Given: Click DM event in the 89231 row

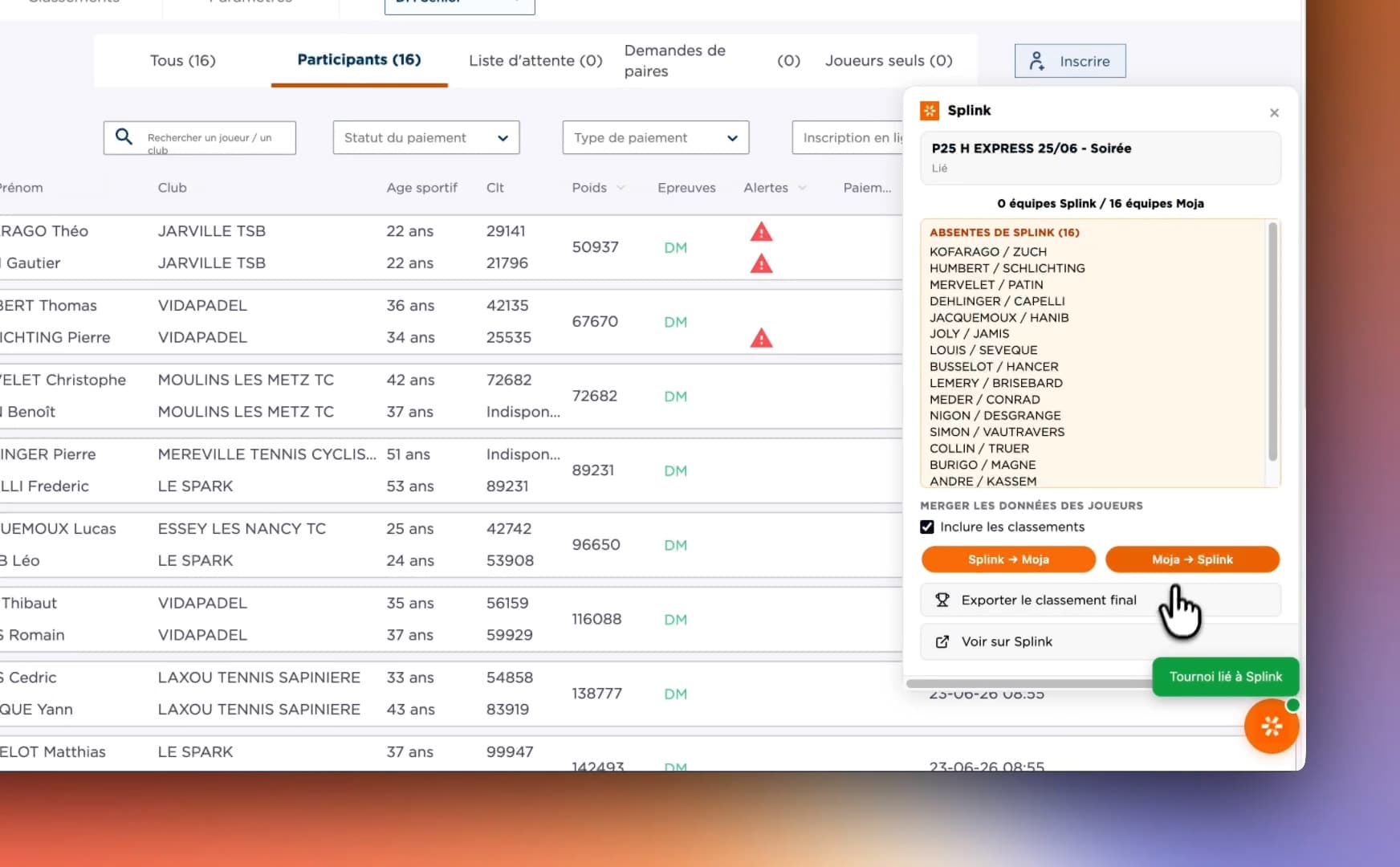Looking at the screenshot, I should [x=675, y=471].
